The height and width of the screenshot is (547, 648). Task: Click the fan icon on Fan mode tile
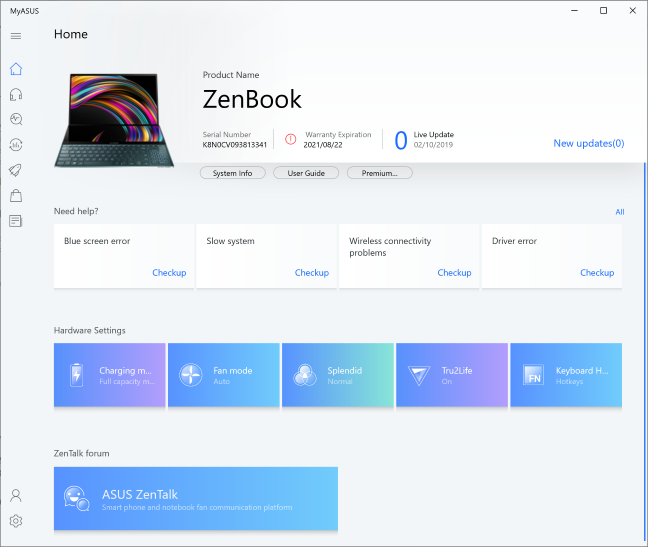point(191,375)
